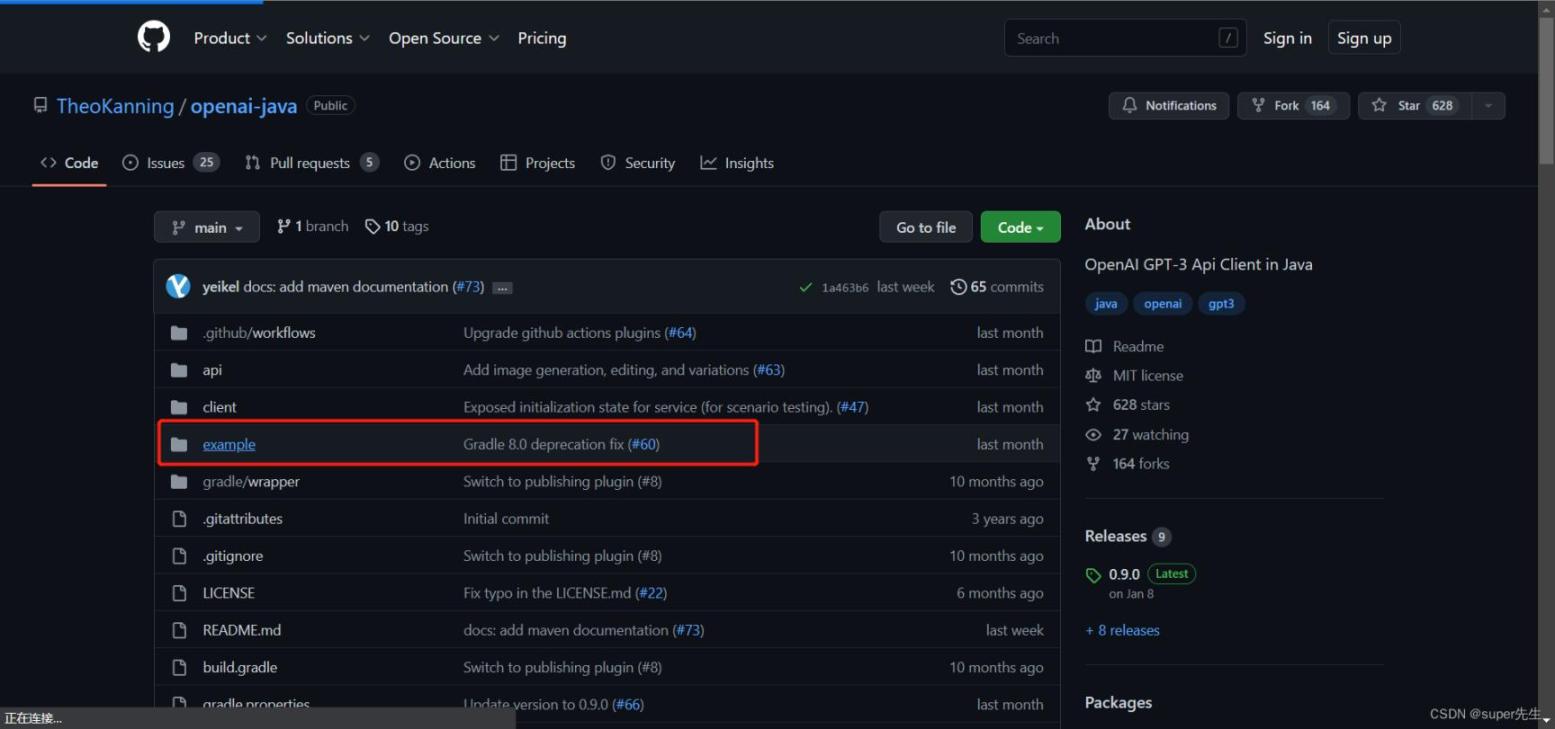1555x729 pixels.
Task: Open the client folder
Action: 220,407
